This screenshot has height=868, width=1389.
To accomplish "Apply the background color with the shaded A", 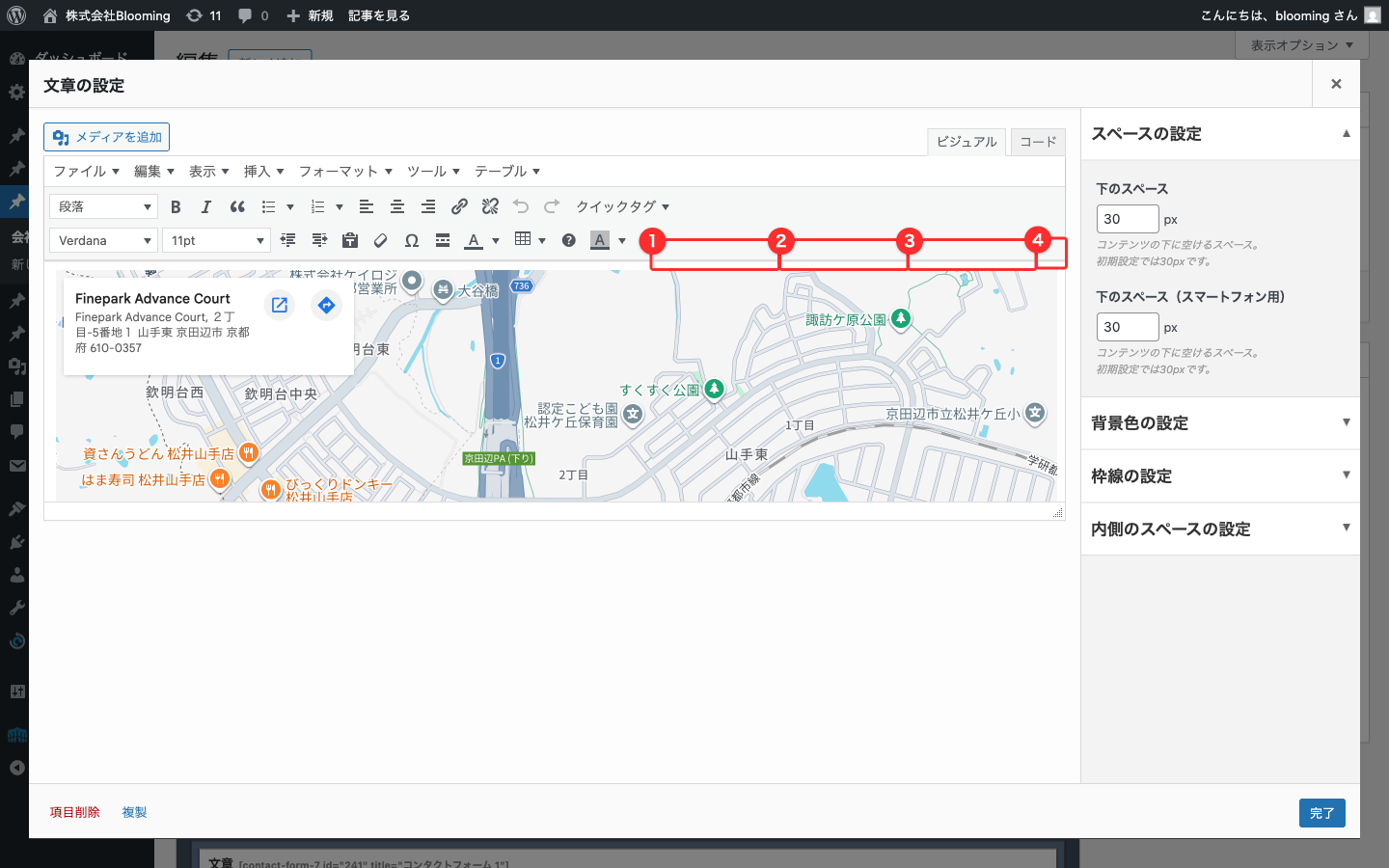I will tap(600, 240).
